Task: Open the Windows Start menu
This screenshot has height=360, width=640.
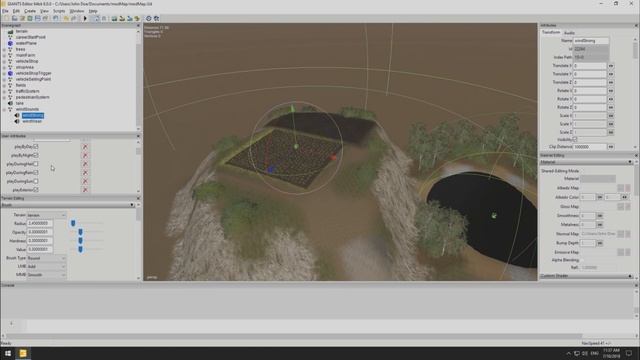Action: point(8,353)
